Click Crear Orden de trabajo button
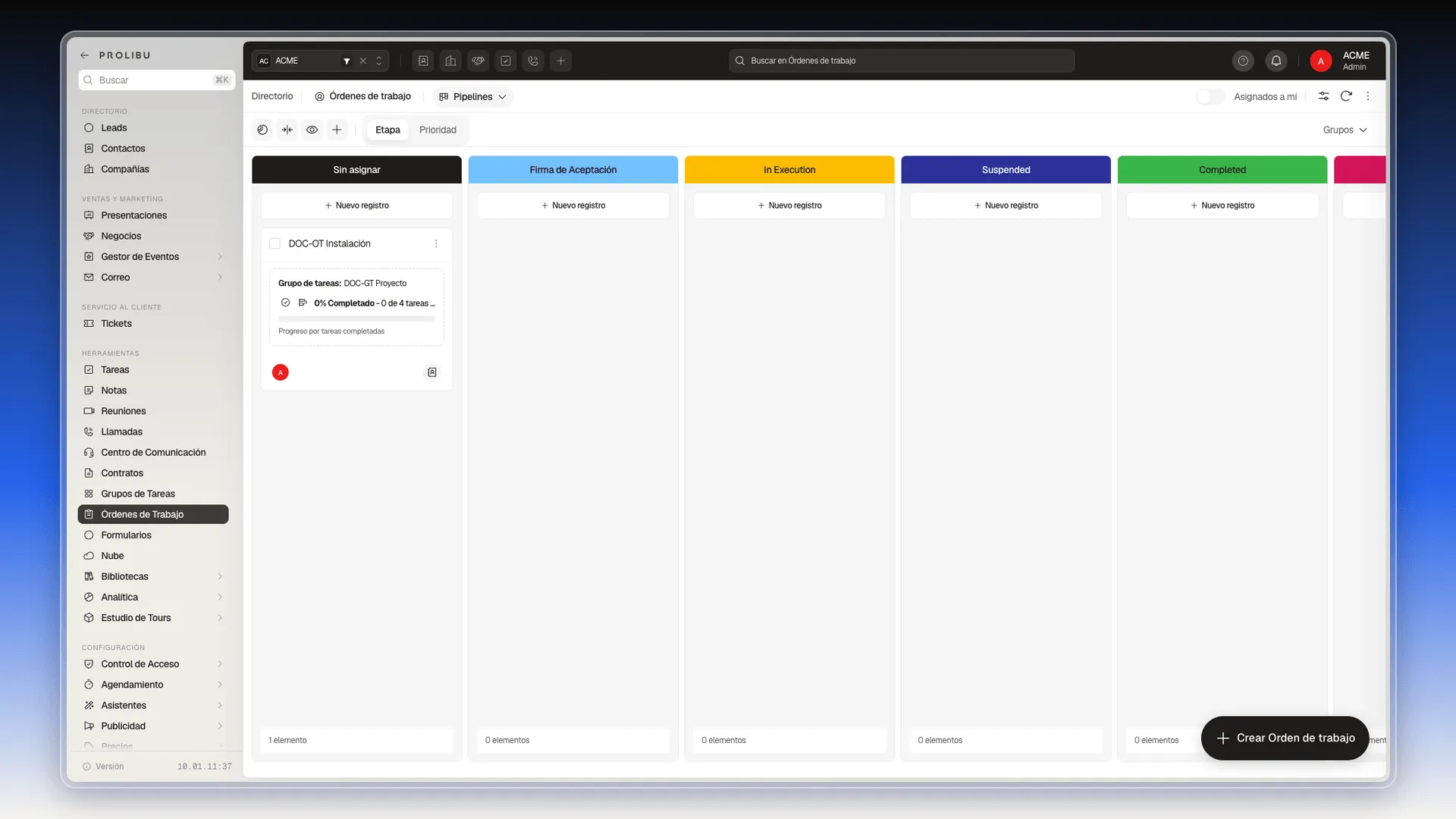 point(1285,738)
